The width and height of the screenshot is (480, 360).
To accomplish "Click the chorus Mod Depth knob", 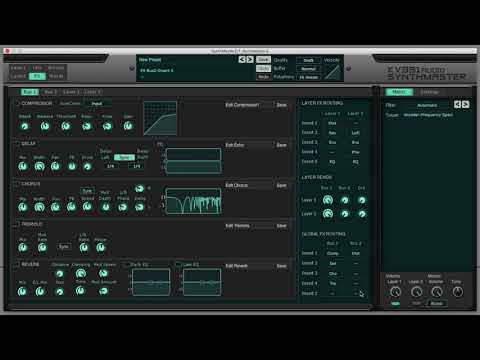I will 105,207.
